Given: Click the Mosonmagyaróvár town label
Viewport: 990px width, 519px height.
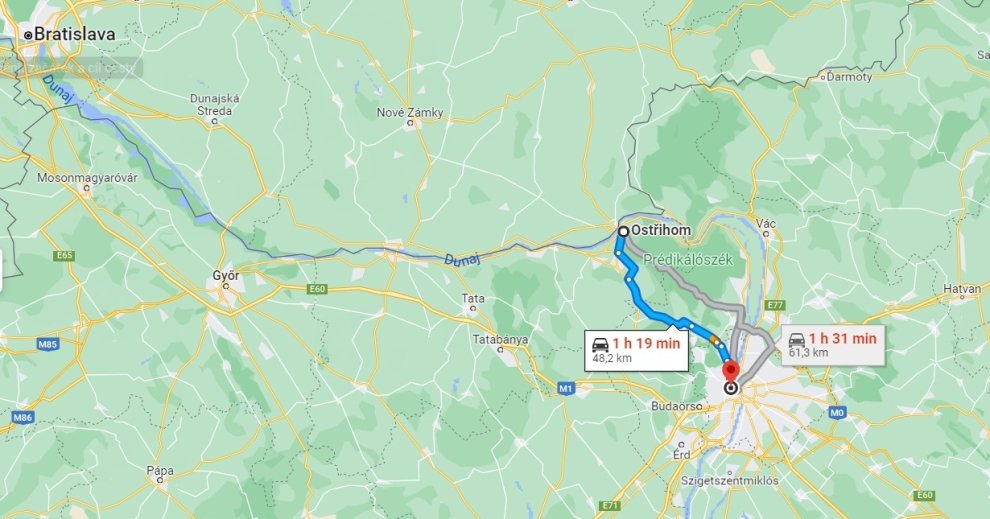Looking at the screenshot, I should click(87, 177).
